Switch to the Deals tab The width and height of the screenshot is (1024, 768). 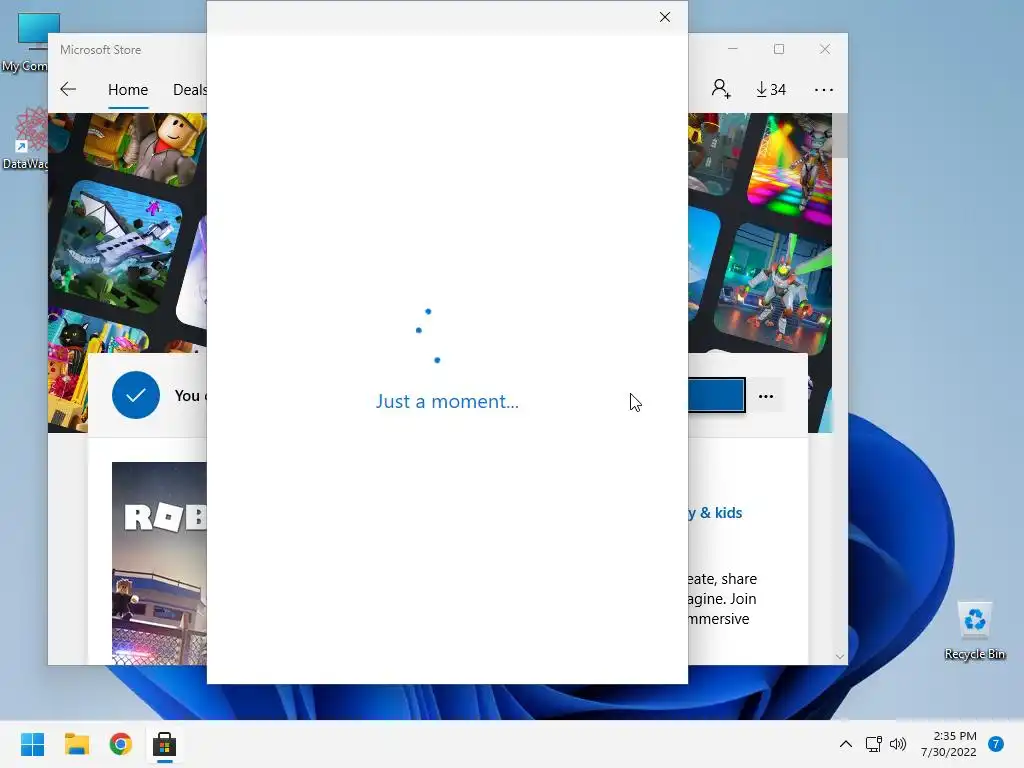(189, 89)
